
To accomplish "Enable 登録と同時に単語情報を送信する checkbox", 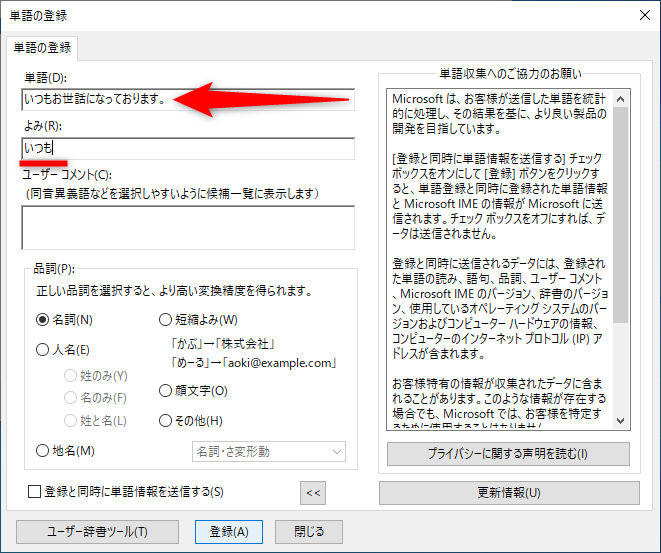I will (x=34, y=491).
